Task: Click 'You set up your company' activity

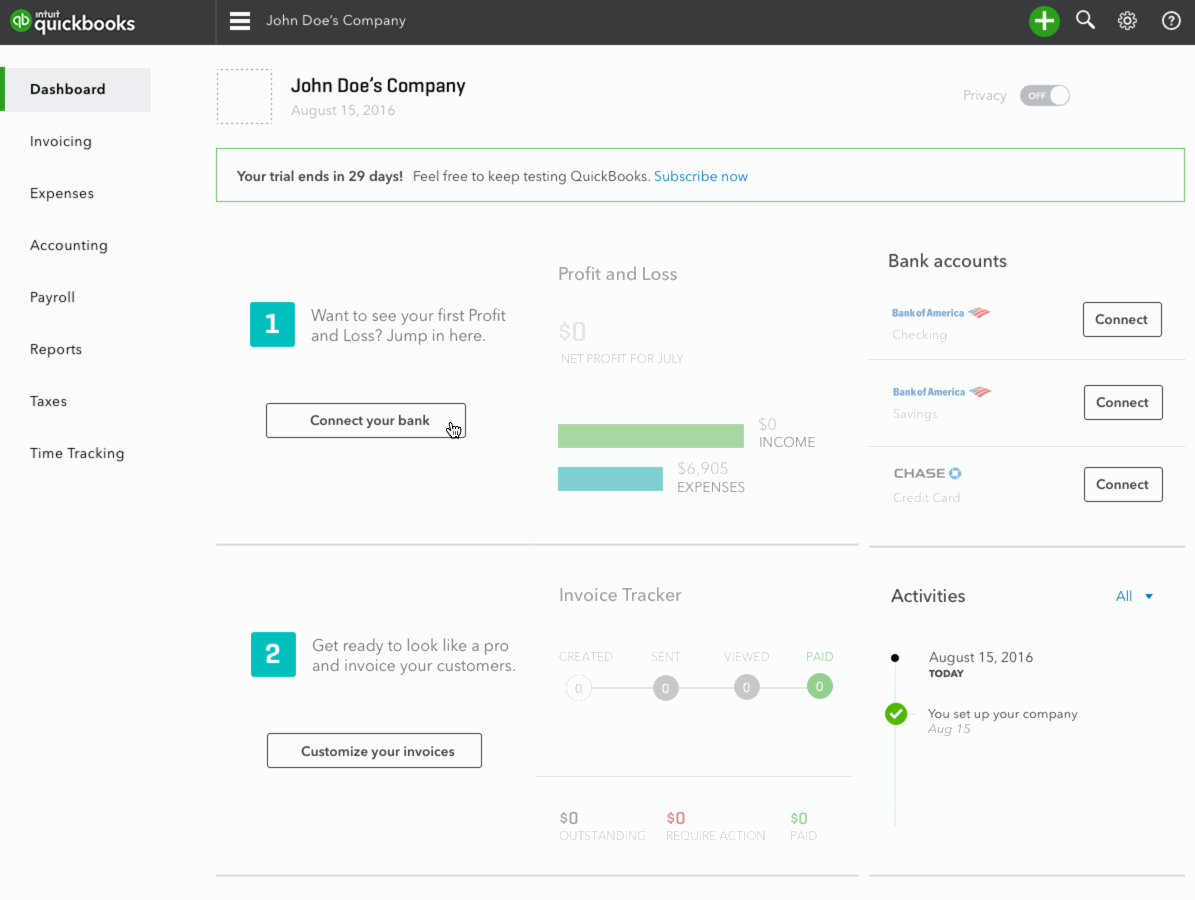Action: tap(1002, 714)
